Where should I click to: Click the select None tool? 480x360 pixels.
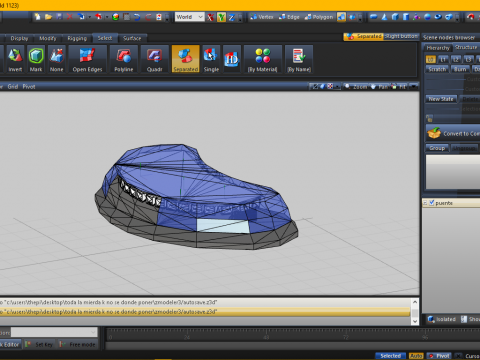(x=56, y=59)
